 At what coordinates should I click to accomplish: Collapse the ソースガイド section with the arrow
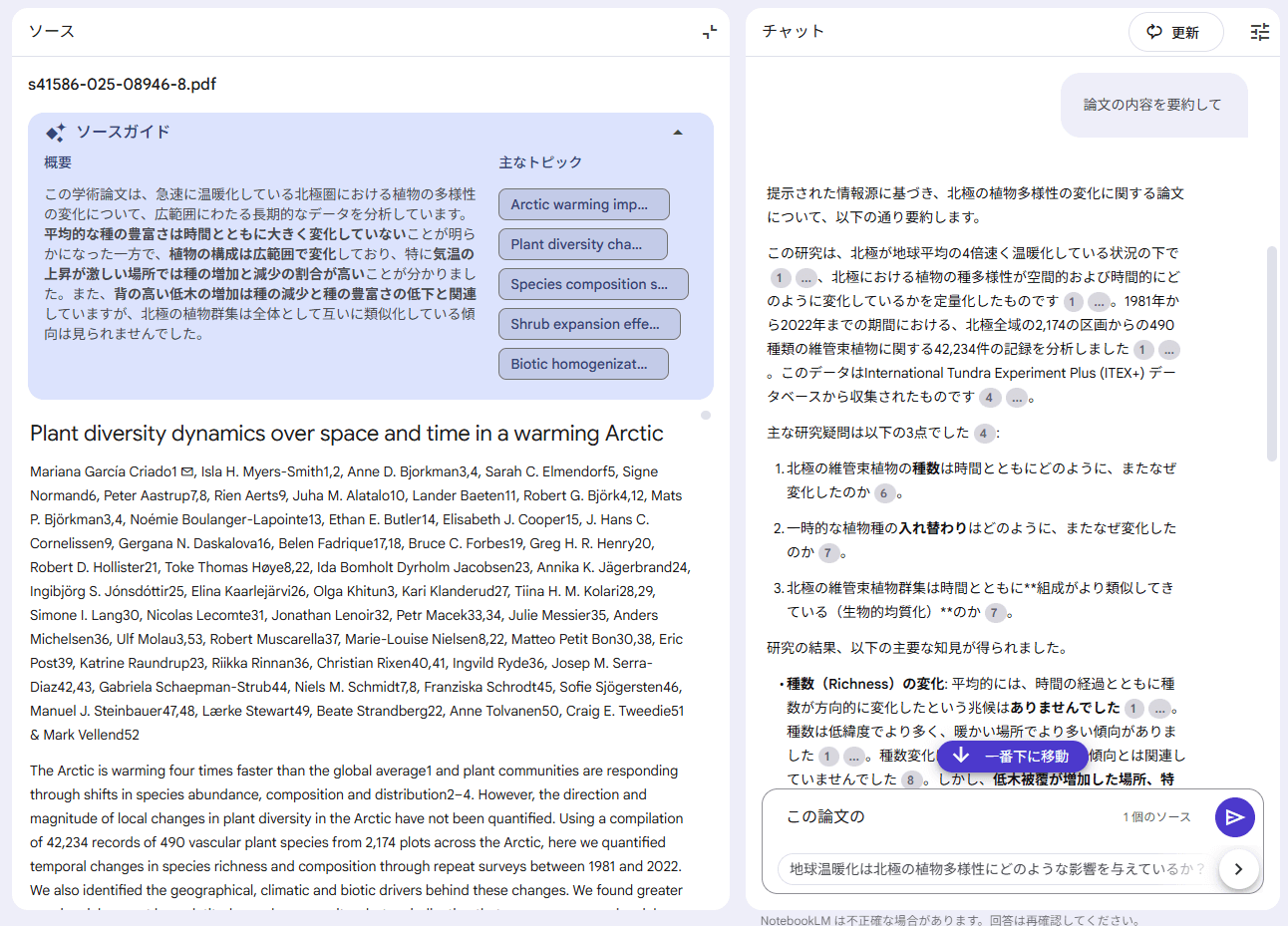click(x=678, y=133)
